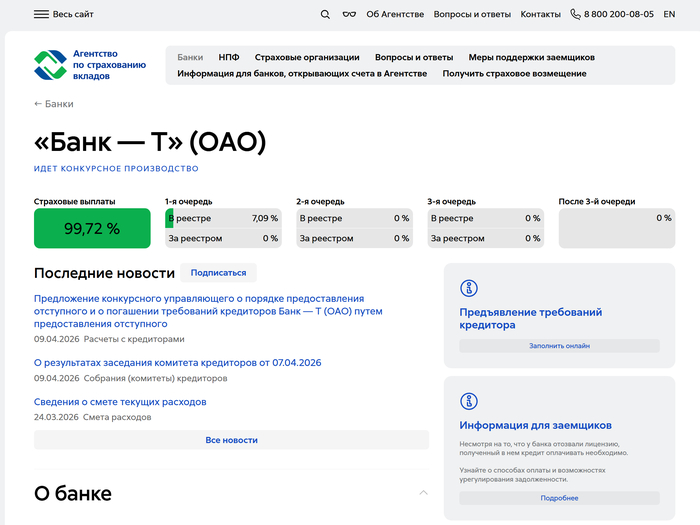
Task: Open the hamburger menu icon beside 'Весь сайт'
Action: 41,14
